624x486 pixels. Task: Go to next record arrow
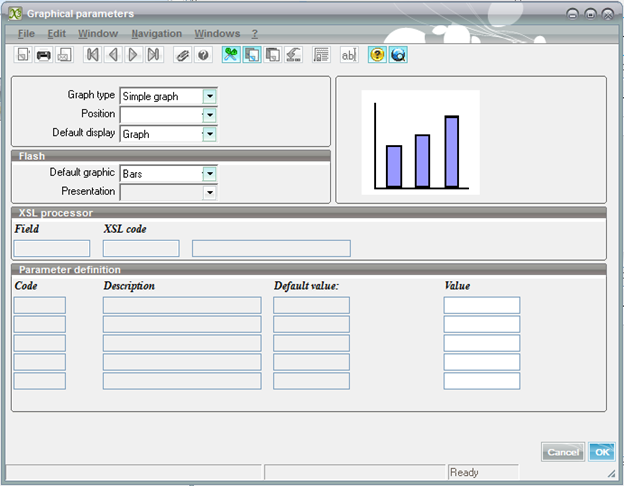click(x=133, y=55)
